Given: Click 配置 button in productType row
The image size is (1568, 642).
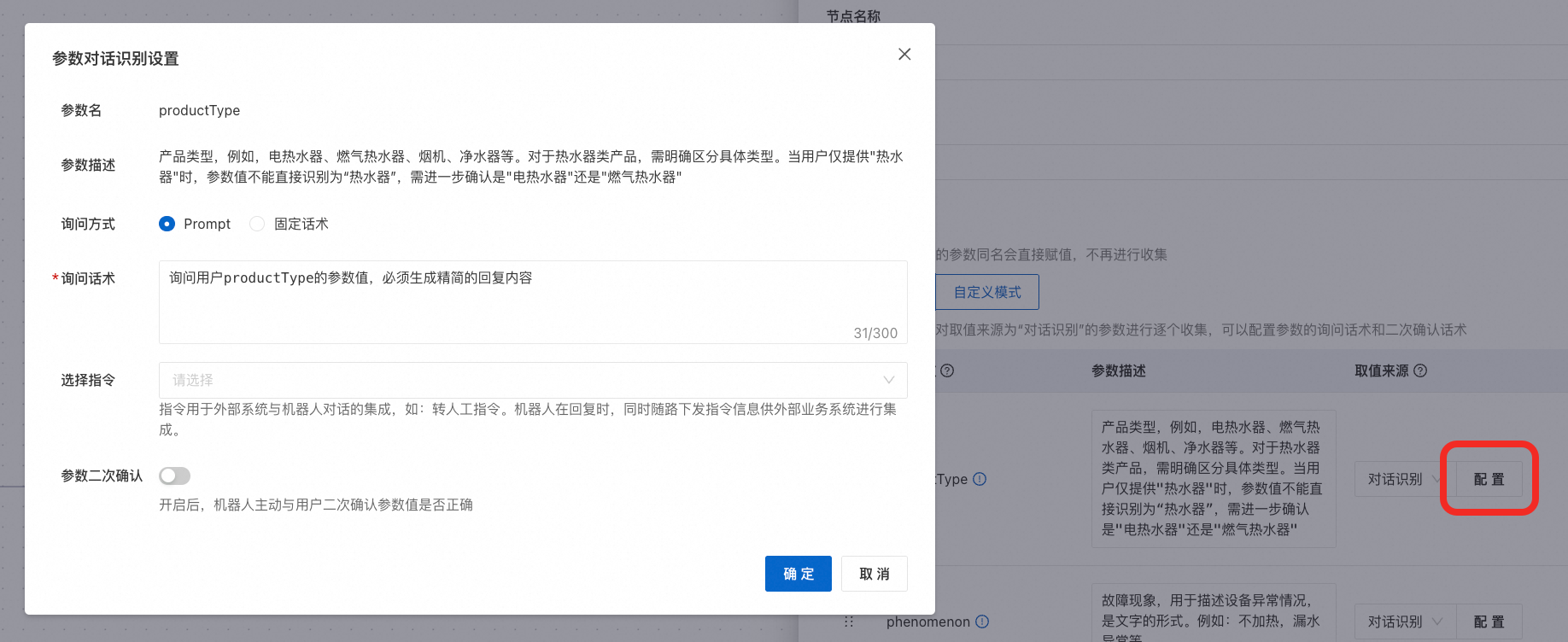Looking at the screenshot, I should (1489, 479).
